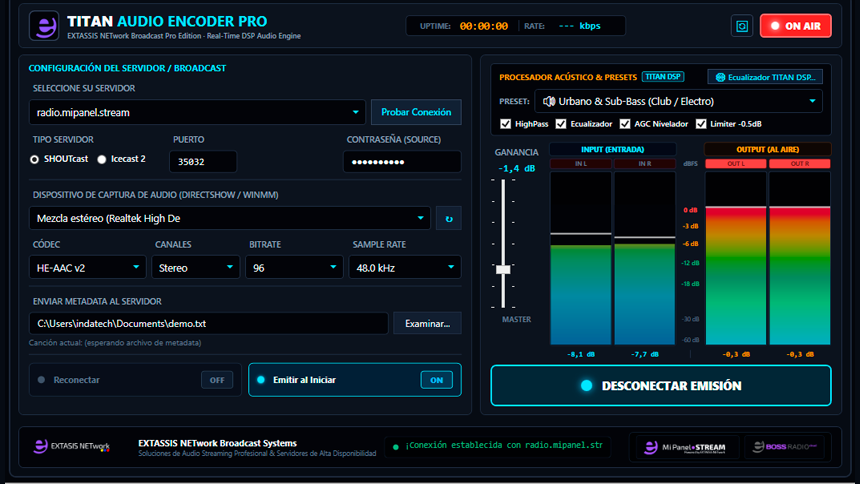The width and height of the screenshot is (860, 484).
Task: Click the Puerto input field 35032
Action: coord(203,162)
